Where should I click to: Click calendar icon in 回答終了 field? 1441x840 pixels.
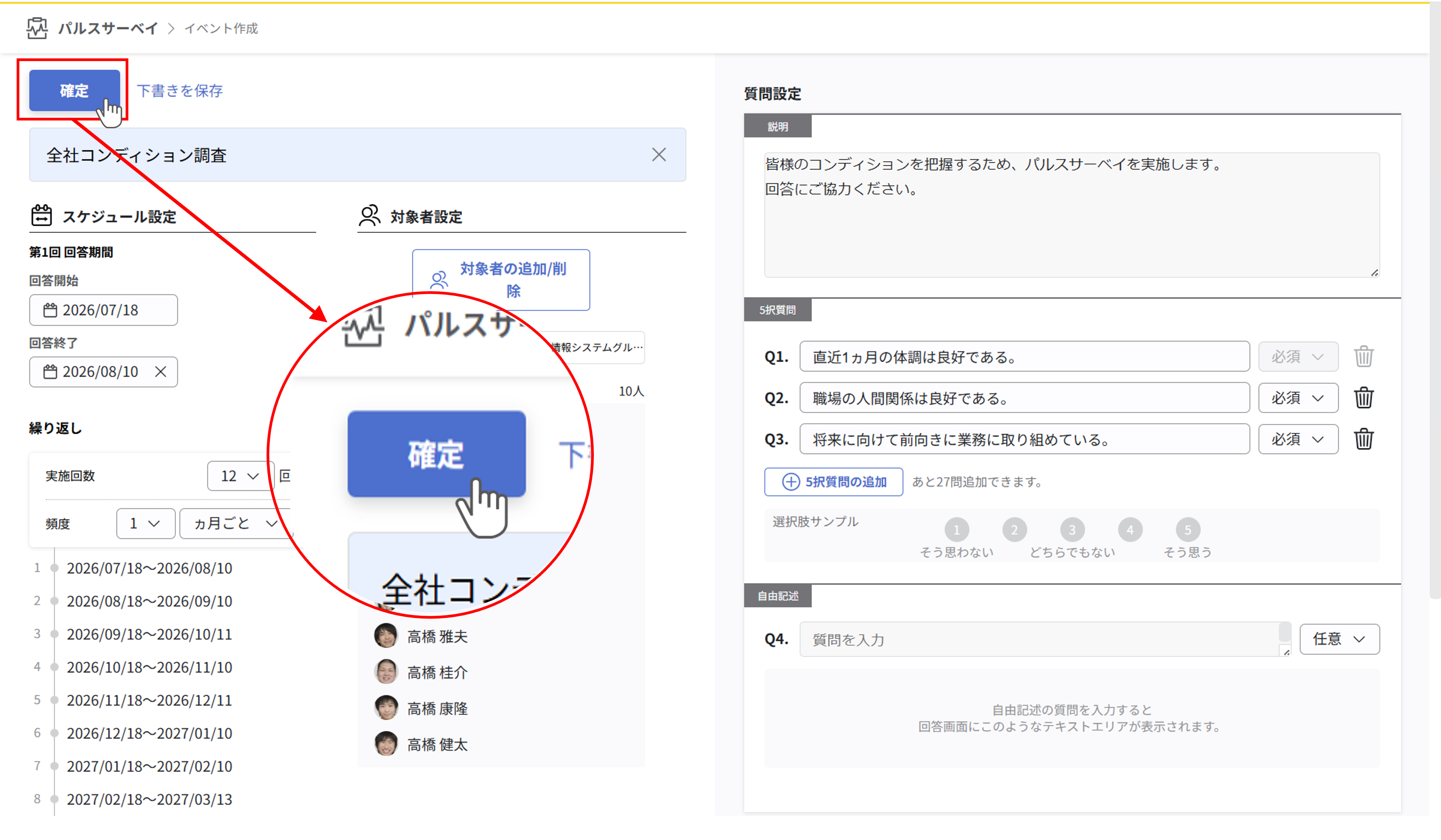(50, 372)
